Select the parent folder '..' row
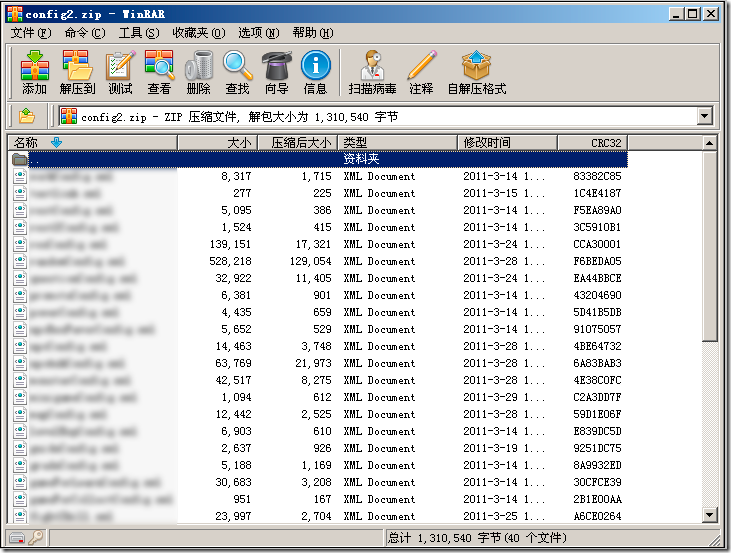Screen dimensions: 731x553 [x=318, y=159]
